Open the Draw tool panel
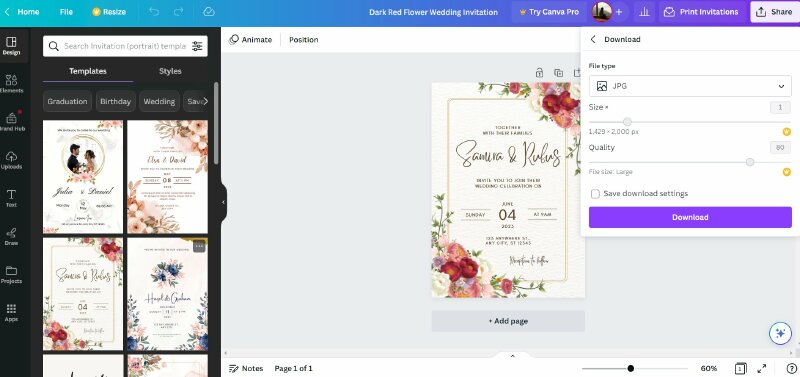 pyautogui.click(x=11, y=236)
